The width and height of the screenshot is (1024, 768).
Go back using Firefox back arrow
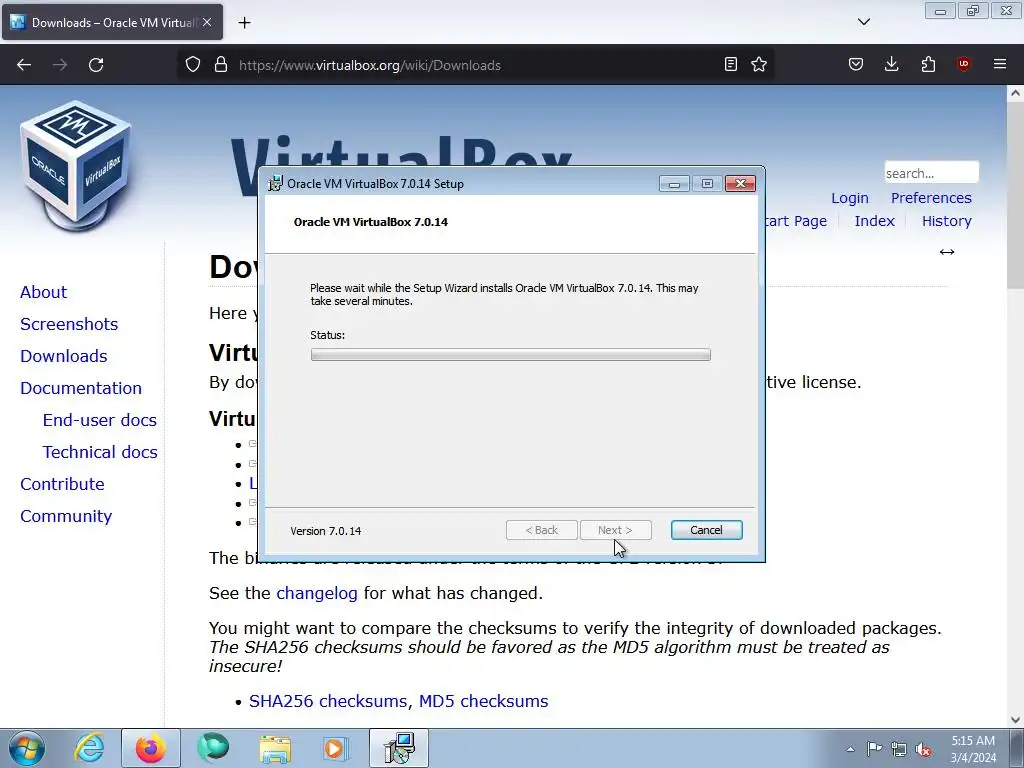(24, 65)
